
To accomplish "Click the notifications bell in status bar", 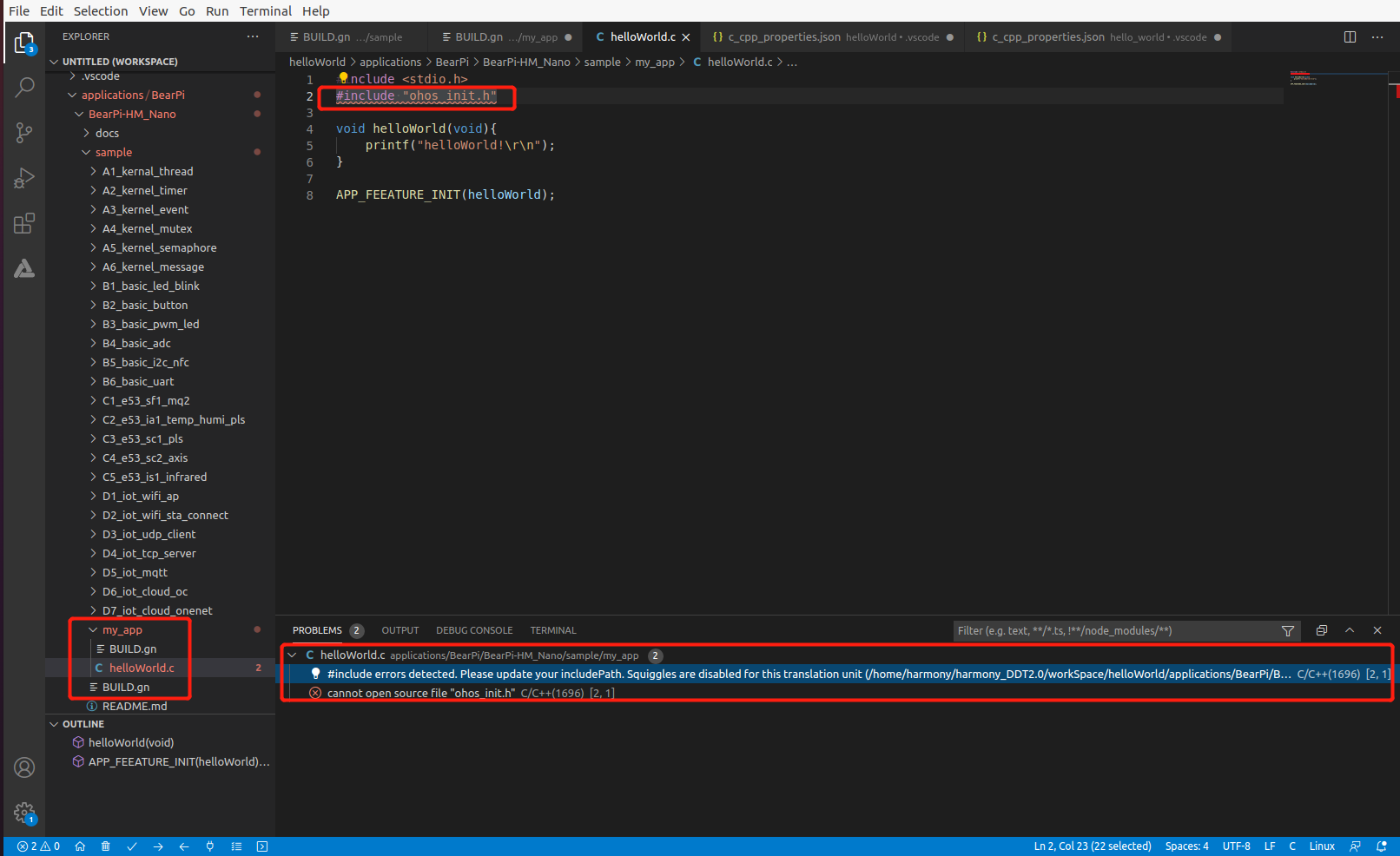I will [x=1382, y=846].
